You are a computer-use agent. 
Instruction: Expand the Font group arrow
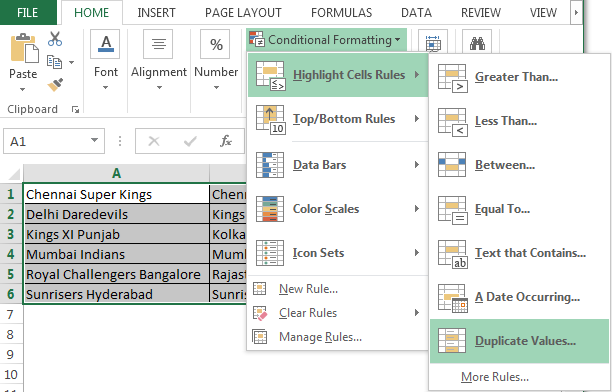(105, 88)
